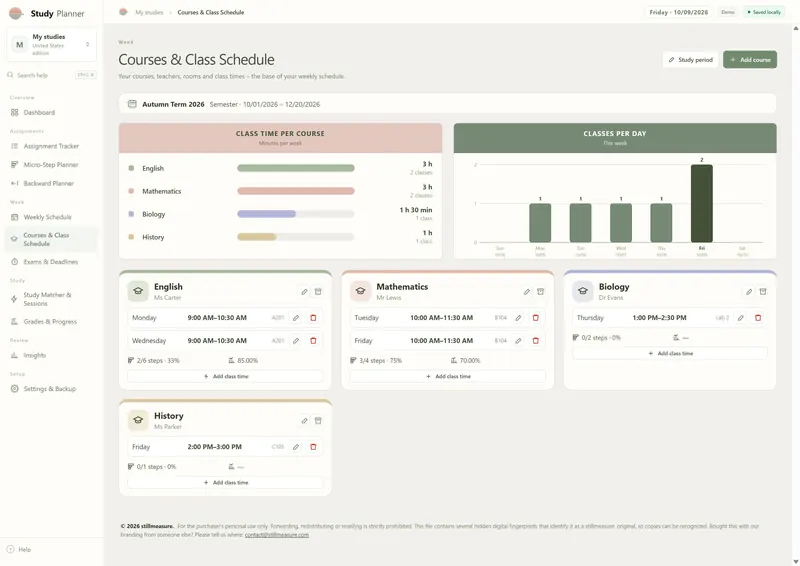Click the Friday bar in Classes Per Day
The image size is (800, 566).
702,204
